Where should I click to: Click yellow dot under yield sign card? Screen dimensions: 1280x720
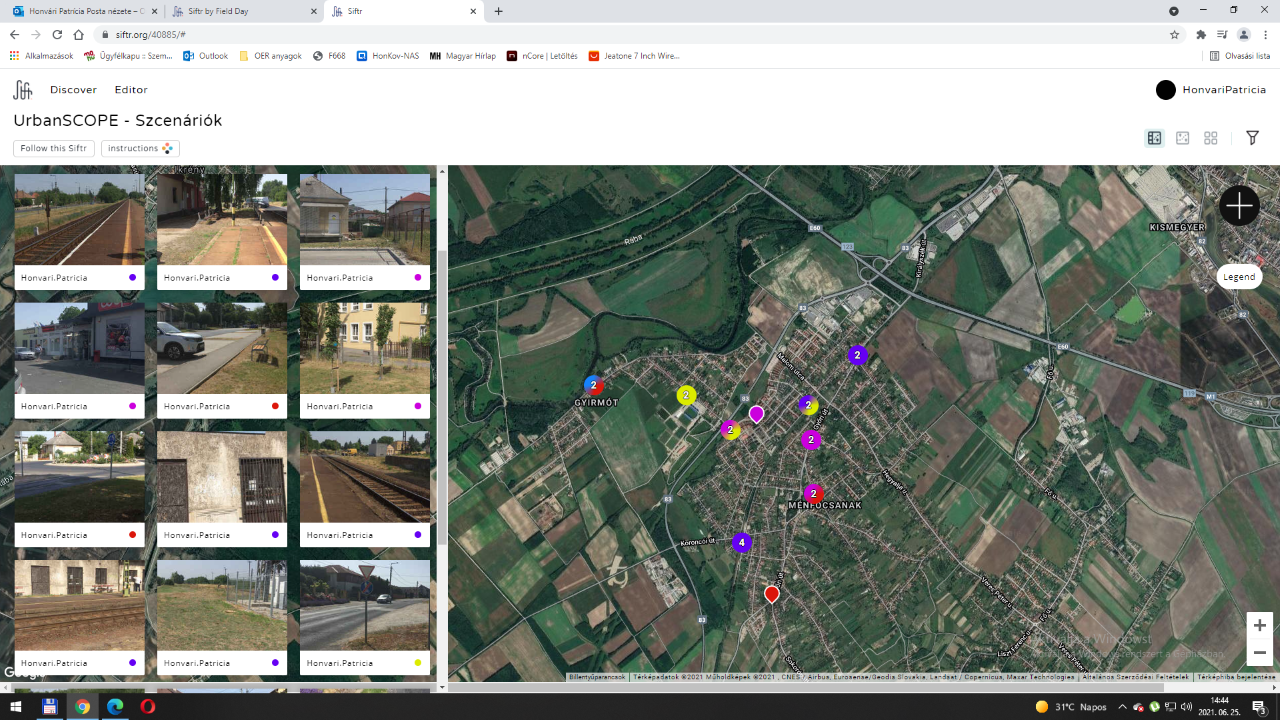coord(417,663)
